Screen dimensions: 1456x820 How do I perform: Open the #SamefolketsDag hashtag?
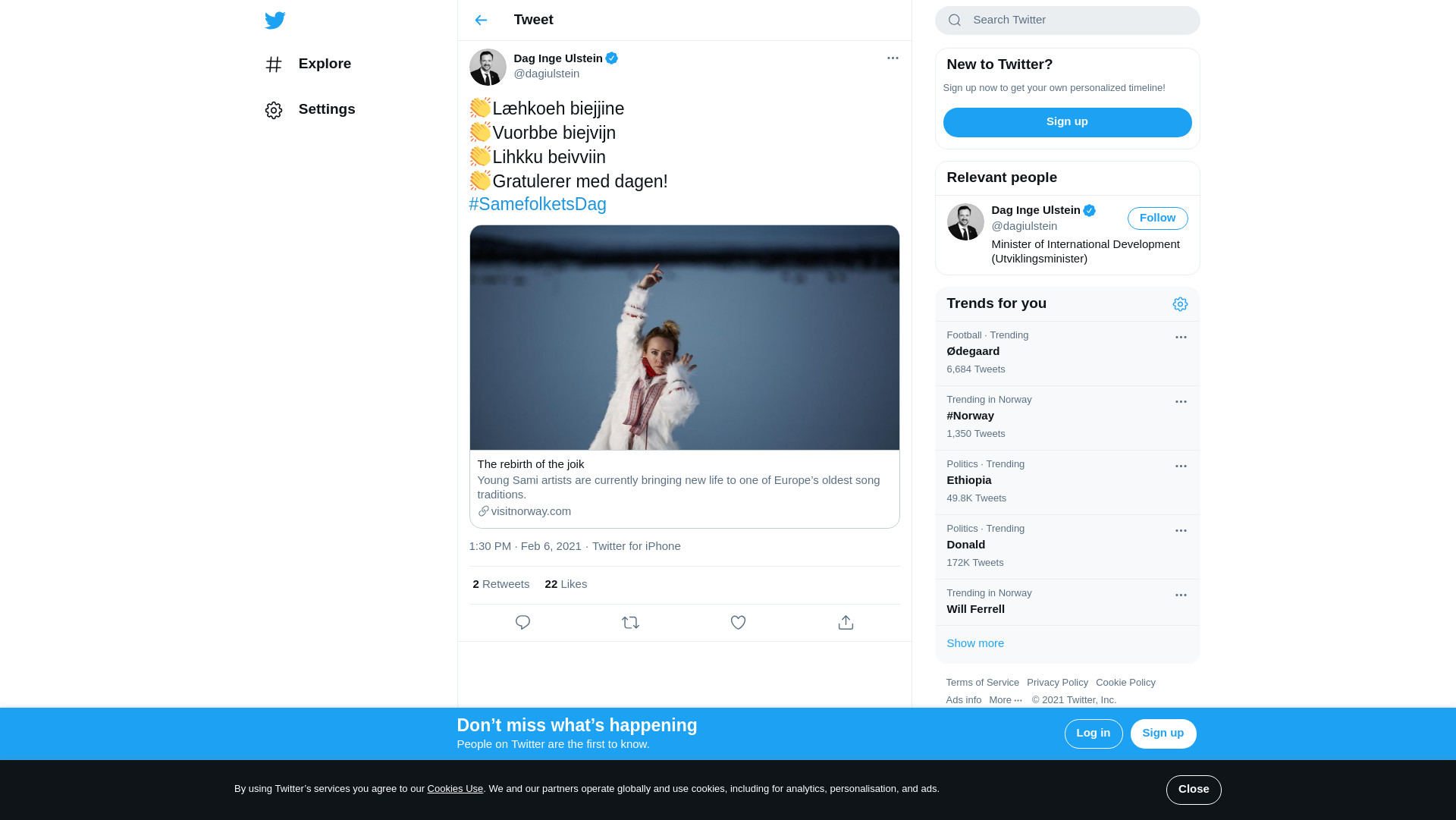[538, 204]
